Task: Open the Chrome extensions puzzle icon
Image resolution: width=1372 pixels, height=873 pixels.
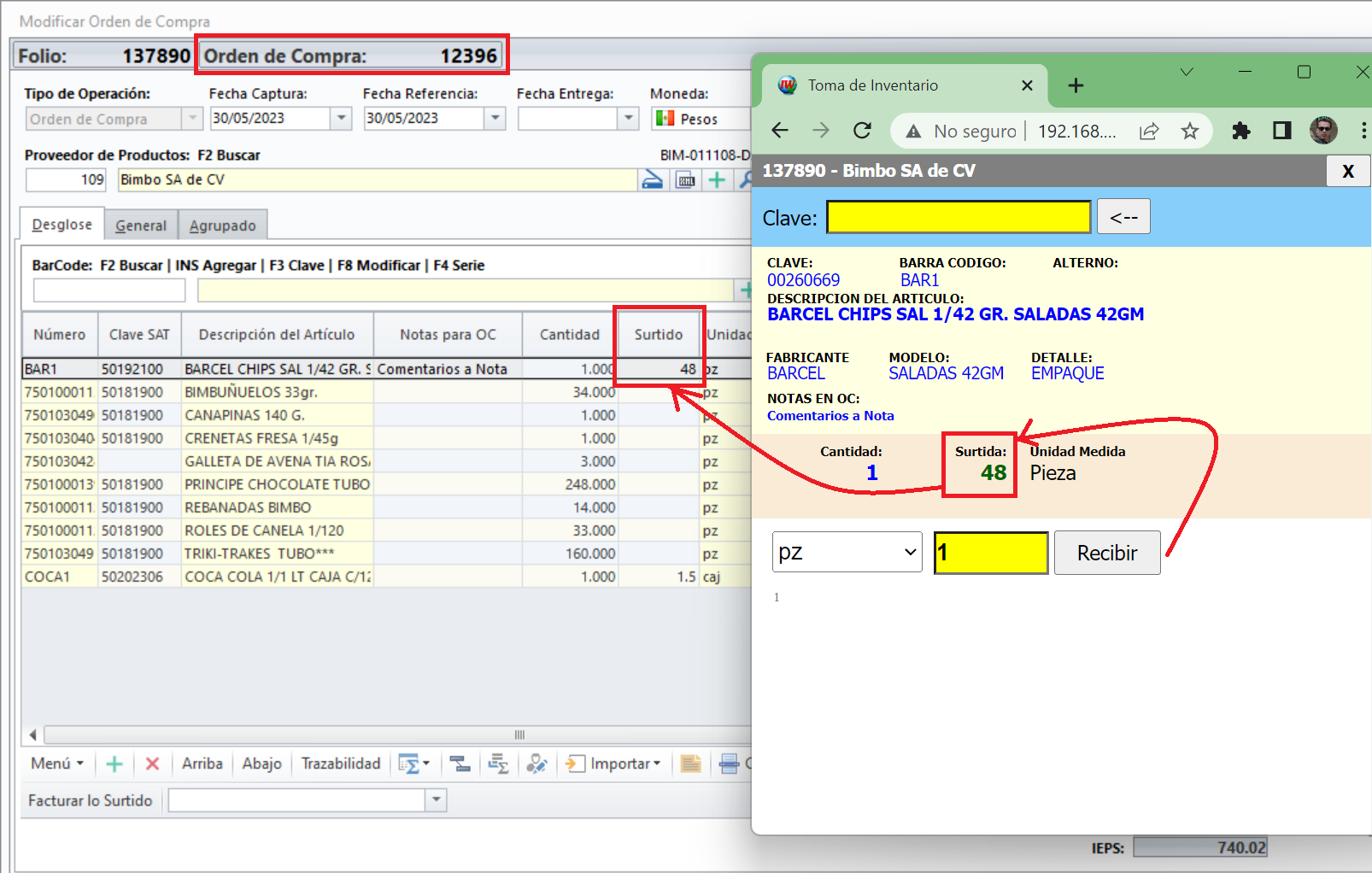Action: coord(1240,131)
